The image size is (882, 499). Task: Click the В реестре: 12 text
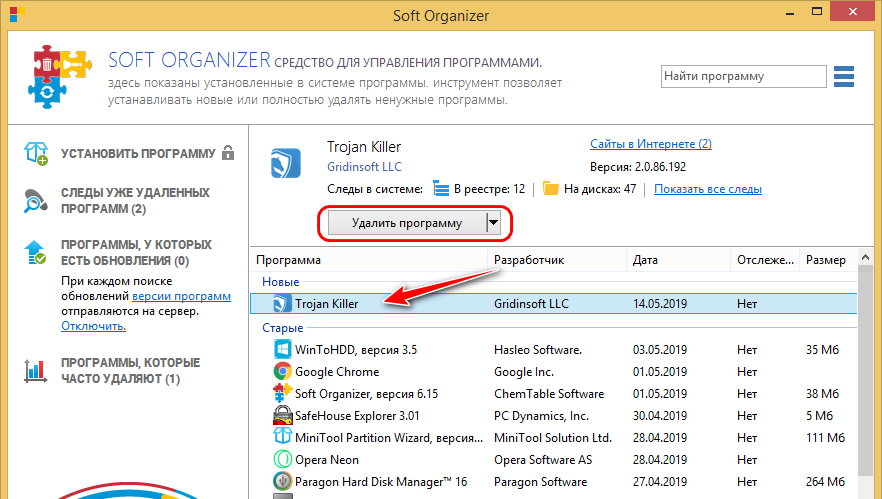(x=489, y=189)
